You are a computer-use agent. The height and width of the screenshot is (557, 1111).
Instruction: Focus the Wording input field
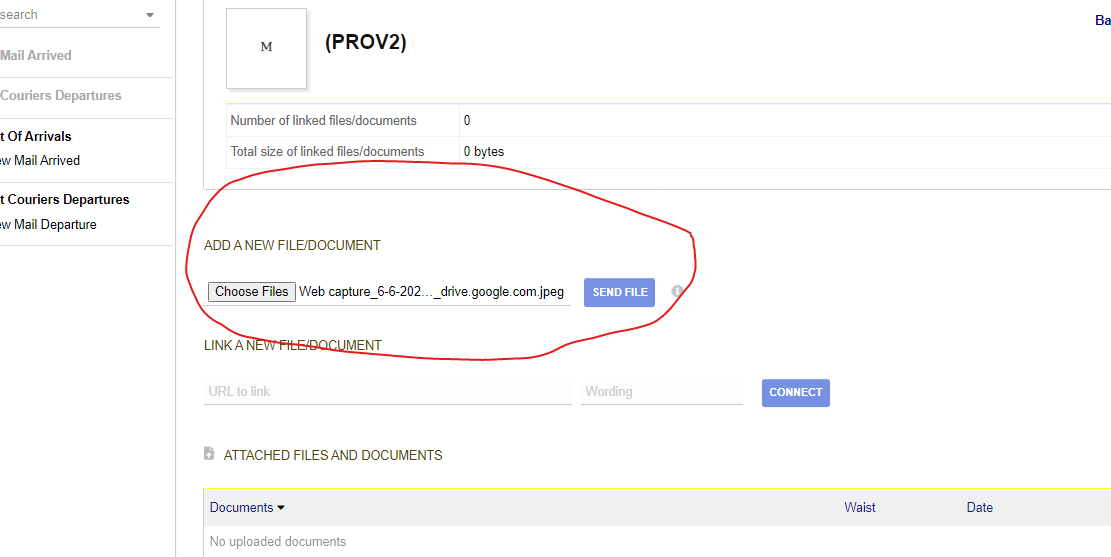coord(661,392)
